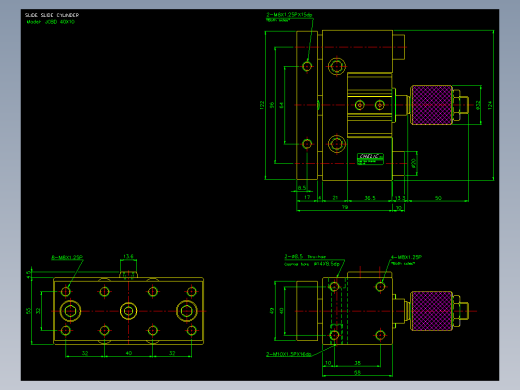Select the magenta knurled knob in the top view
Image resolution: width=520 pixels, height=390 pixels.
point(431,105)
